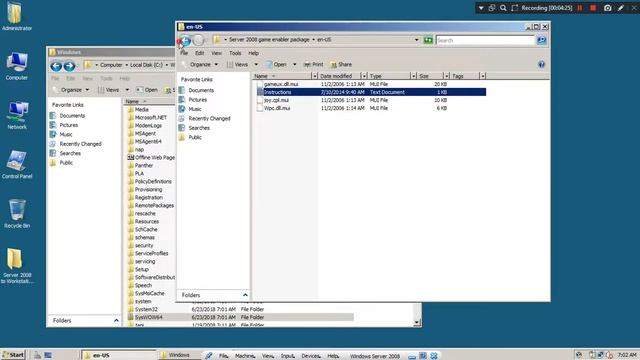The height and width of the screenshot is (360, 640).
Task: Select the Instructions text document
Action: click(371, 92)
